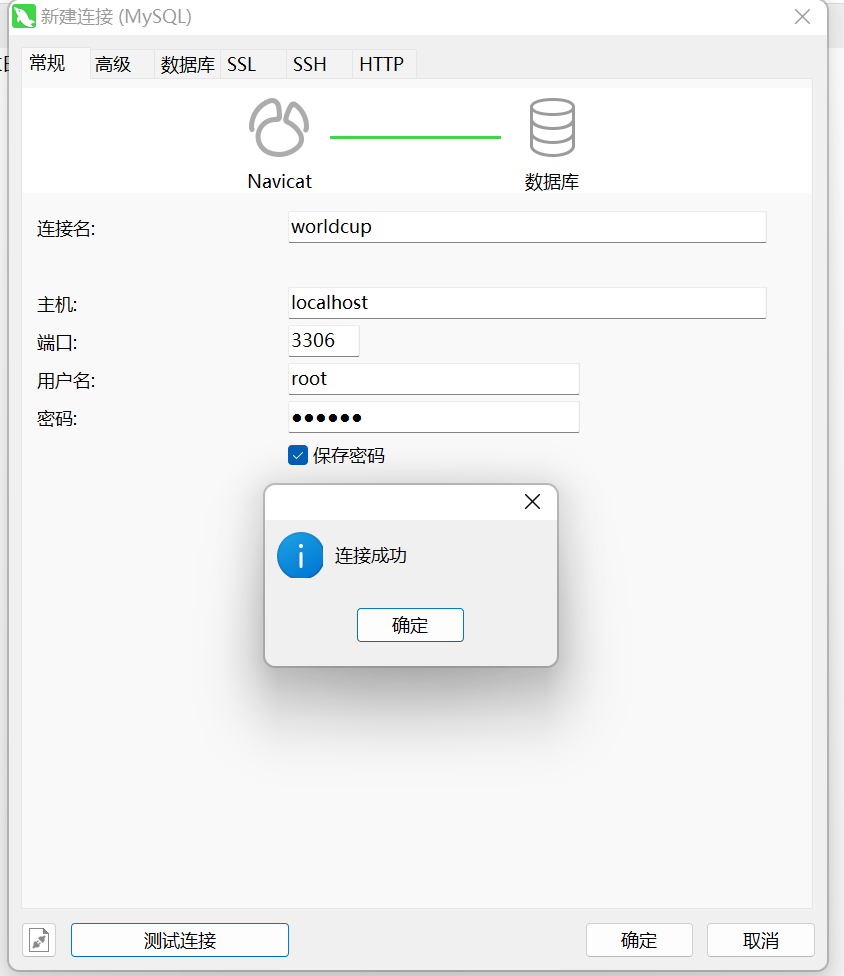
Task: Click the bottom 确定 button to save connection
Action: coord(639,940)
